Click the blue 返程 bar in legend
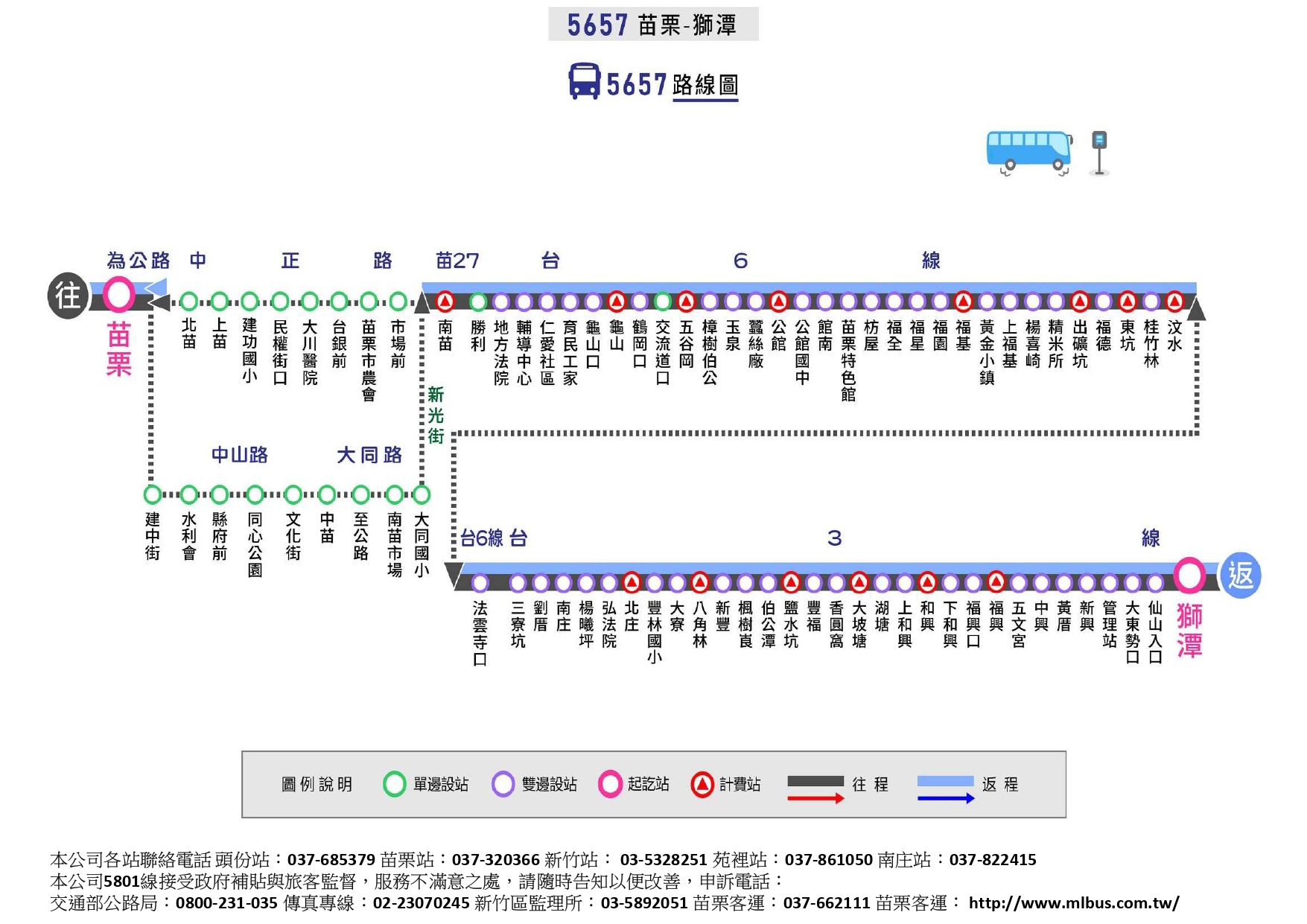This screenshot has width=1307, height=924. [945, 781]
